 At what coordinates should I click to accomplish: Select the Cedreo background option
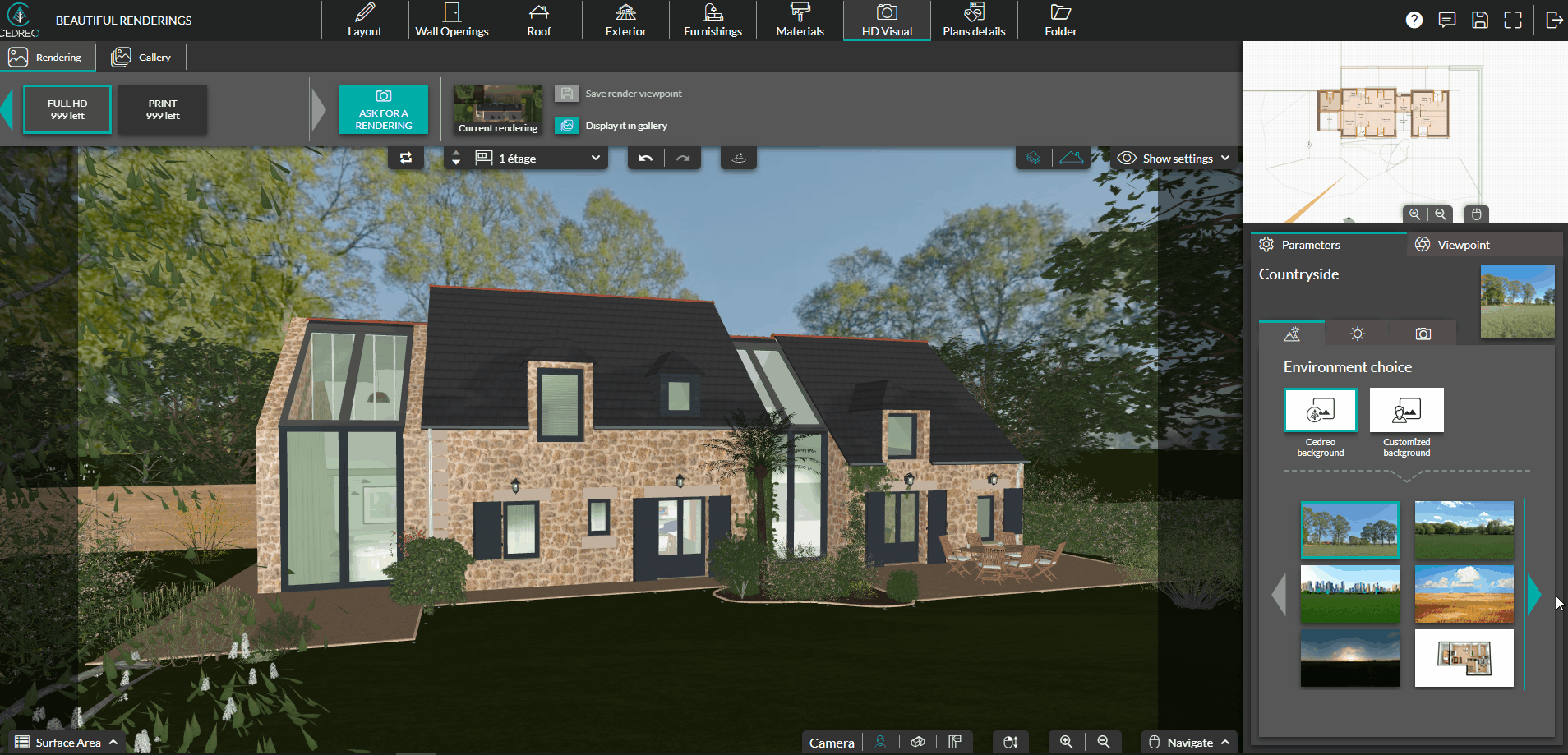click(1320, 410)
